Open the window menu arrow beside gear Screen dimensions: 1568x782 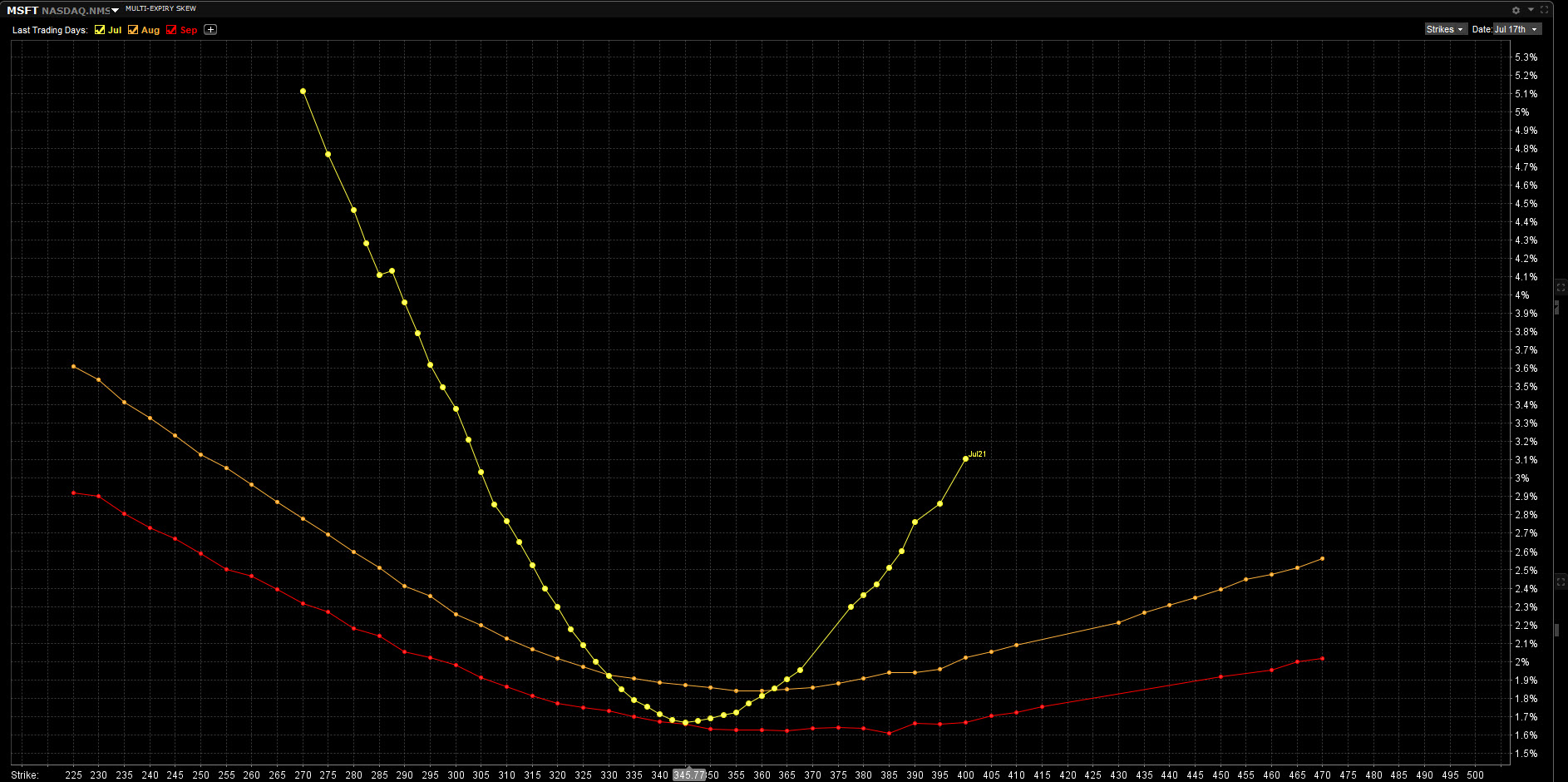1531,10
